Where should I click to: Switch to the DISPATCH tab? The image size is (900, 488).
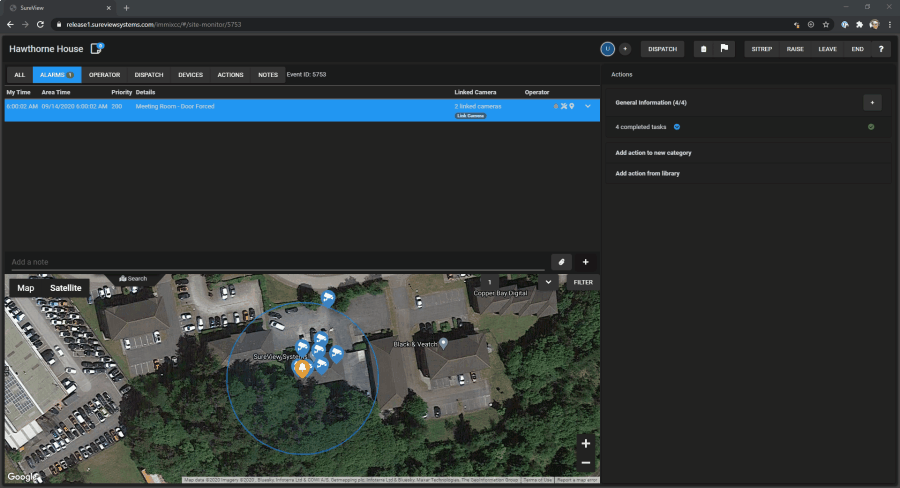[149, 75]
